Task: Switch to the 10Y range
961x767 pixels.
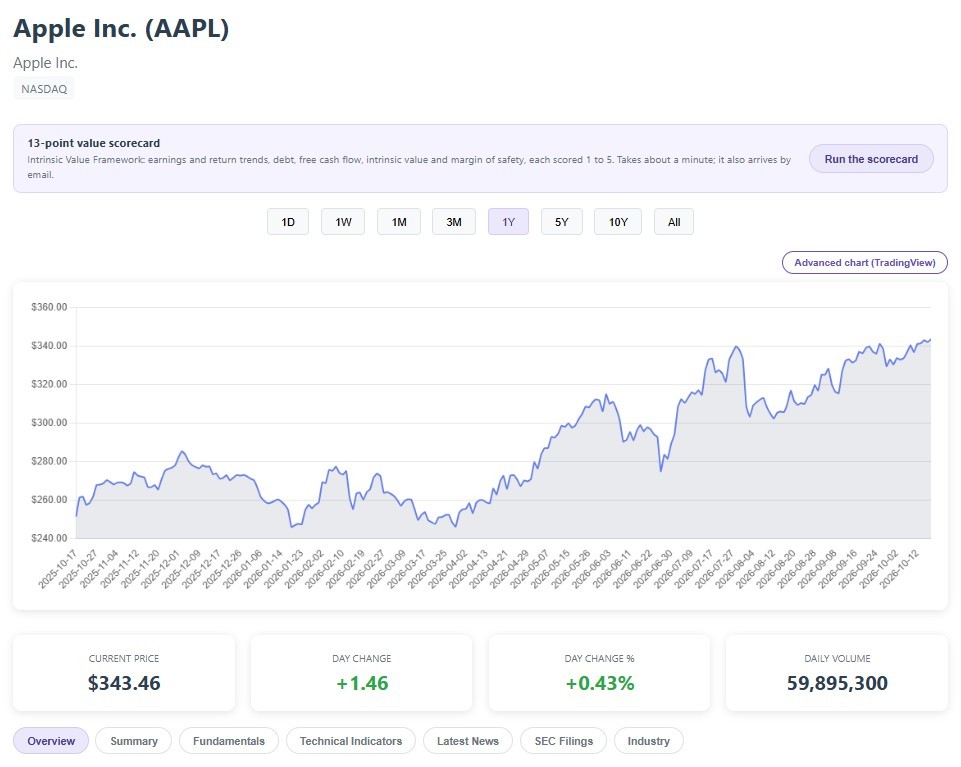Action: click(x=618, y=222)
